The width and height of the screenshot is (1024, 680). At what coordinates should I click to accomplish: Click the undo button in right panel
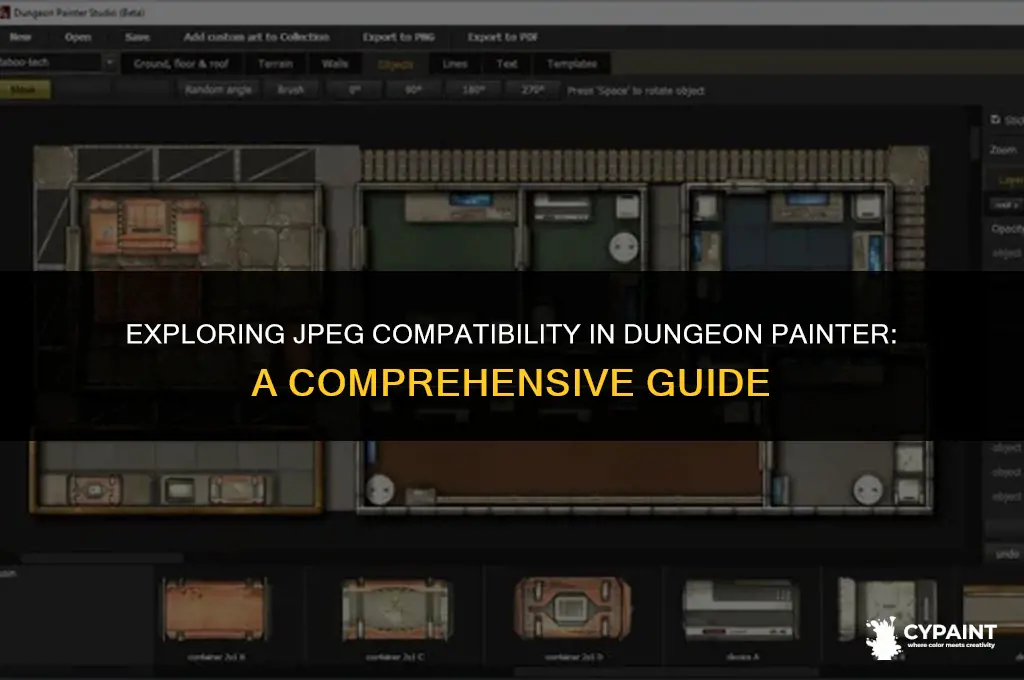coord(1006,554)
